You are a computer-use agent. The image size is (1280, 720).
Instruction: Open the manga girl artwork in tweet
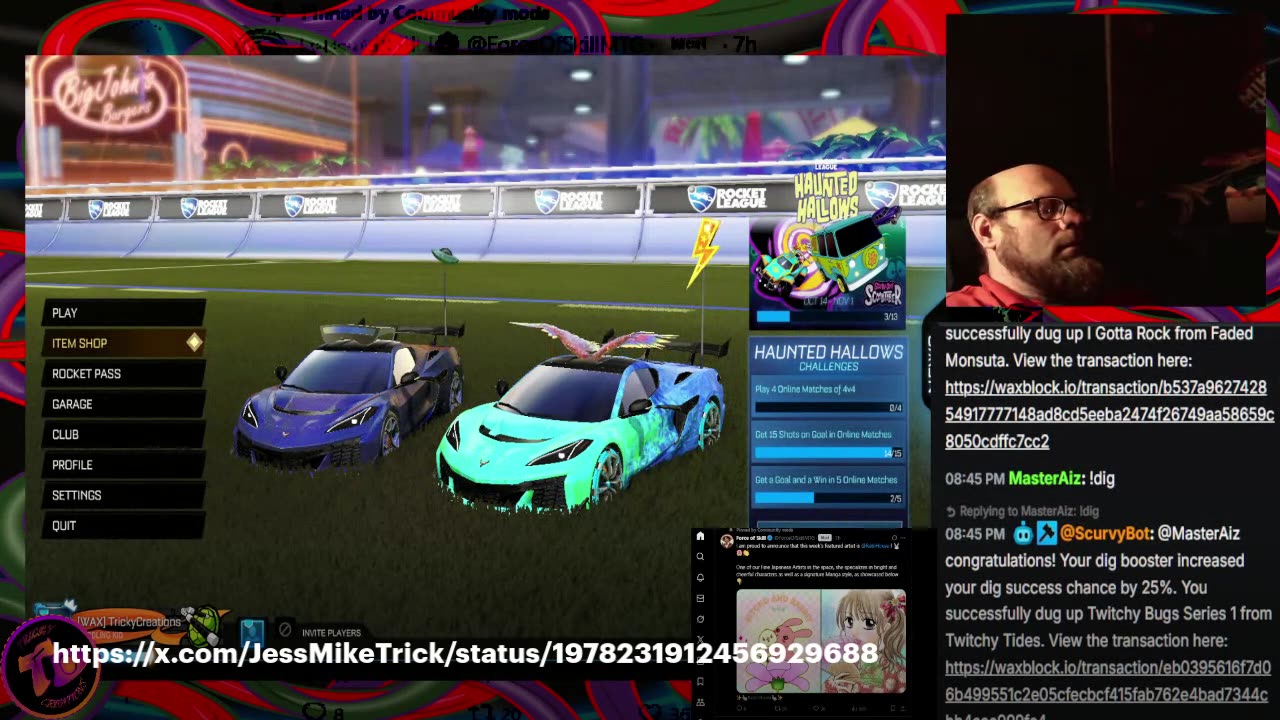coord(864,640)
